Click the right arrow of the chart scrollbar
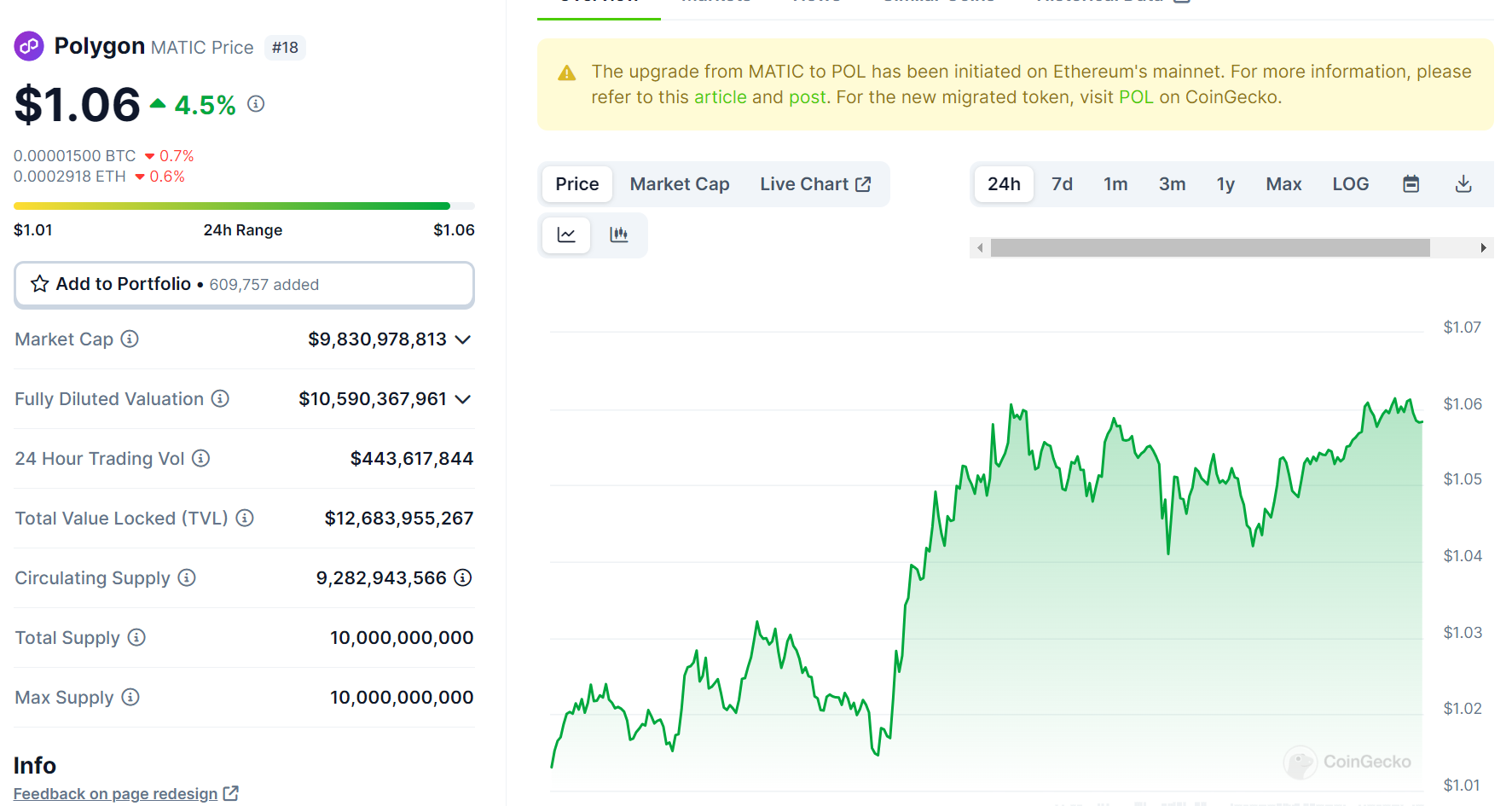This screenshot has height=806, width=1512. tap(1483, 248)
